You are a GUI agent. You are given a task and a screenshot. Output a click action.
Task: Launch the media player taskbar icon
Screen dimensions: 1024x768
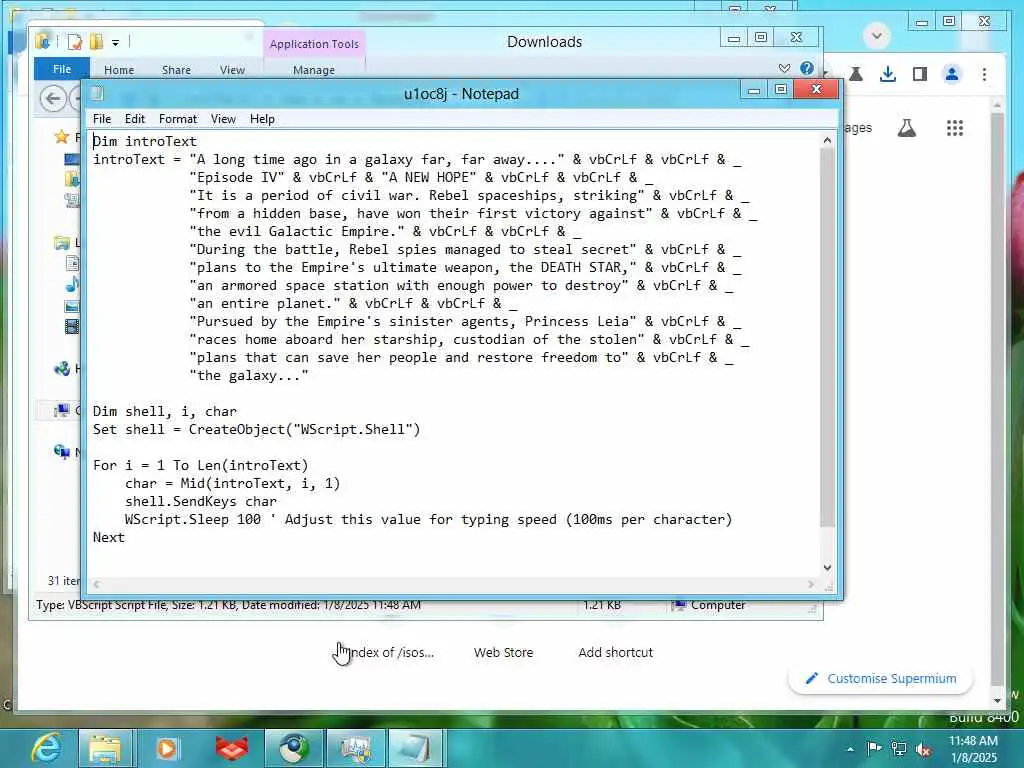167,748
